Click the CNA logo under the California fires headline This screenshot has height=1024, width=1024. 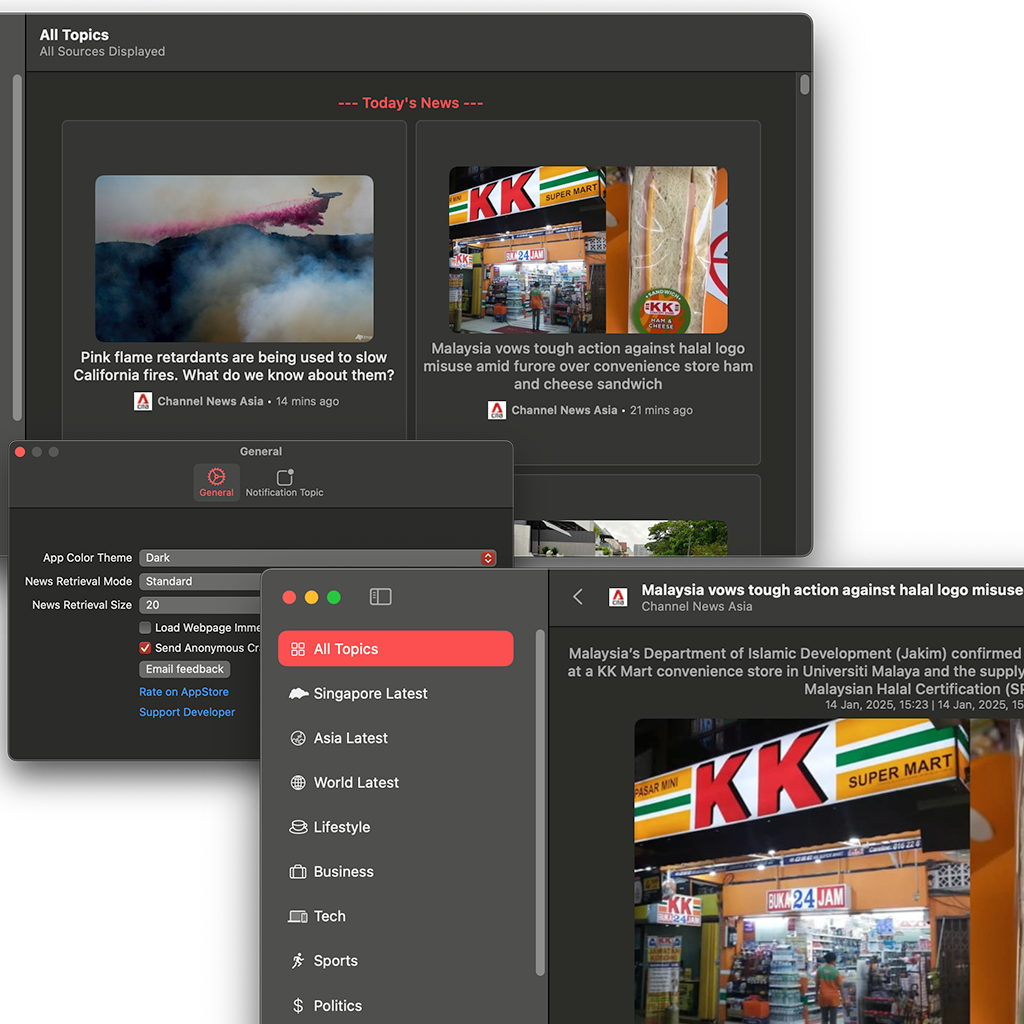click(x=143, y=401)
